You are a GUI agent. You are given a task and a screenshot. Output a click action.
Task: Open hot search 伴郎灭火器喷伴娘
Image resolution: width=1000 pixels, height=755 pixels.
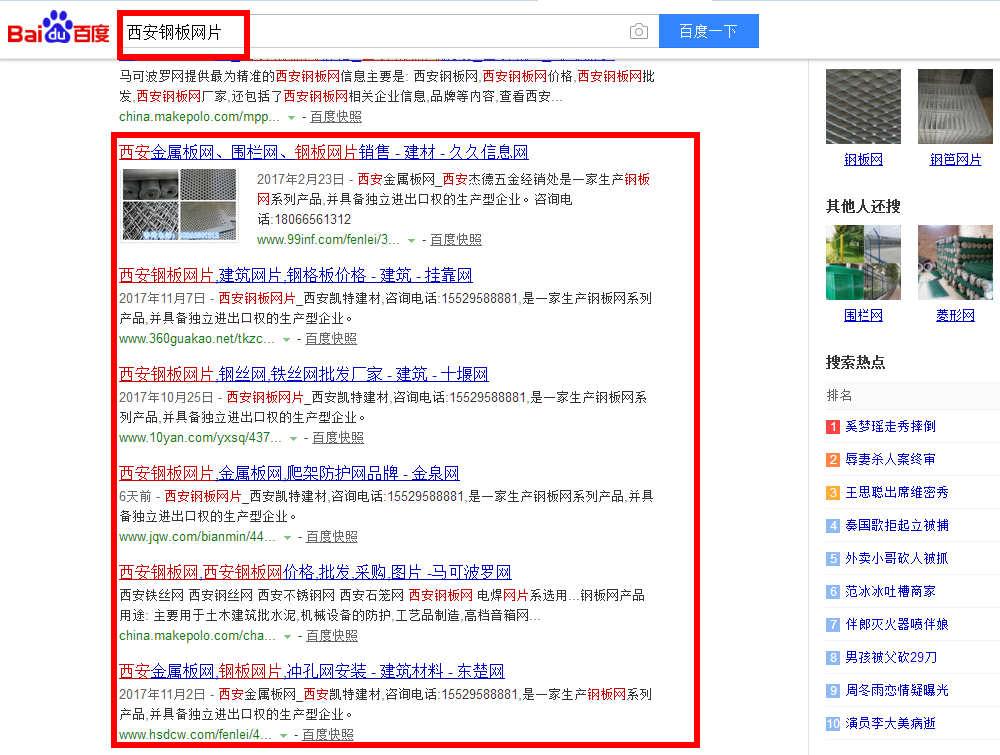click(x=897, y=624)
